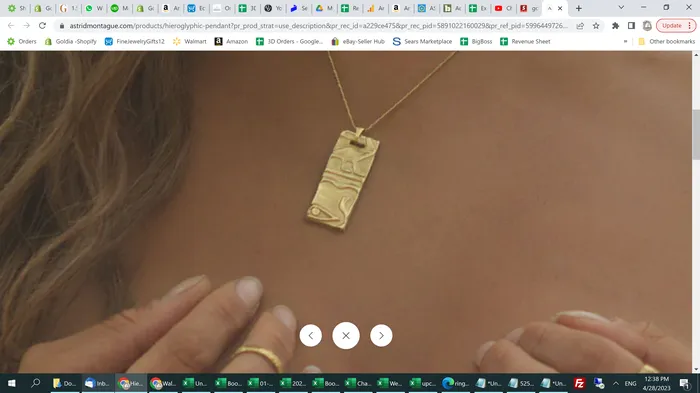Click scrollbar down arrow
The height and width of the screenshot is (393, 700).
coord(696,369)
